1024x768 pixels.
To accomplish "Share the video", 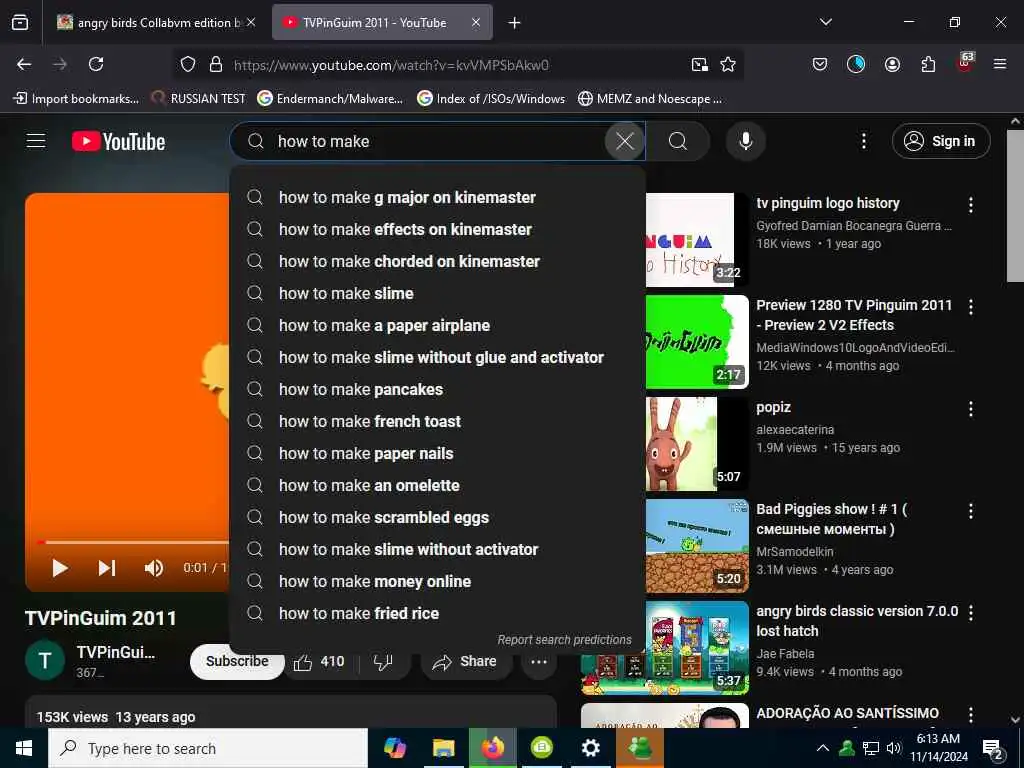I will tap(464, 662).
